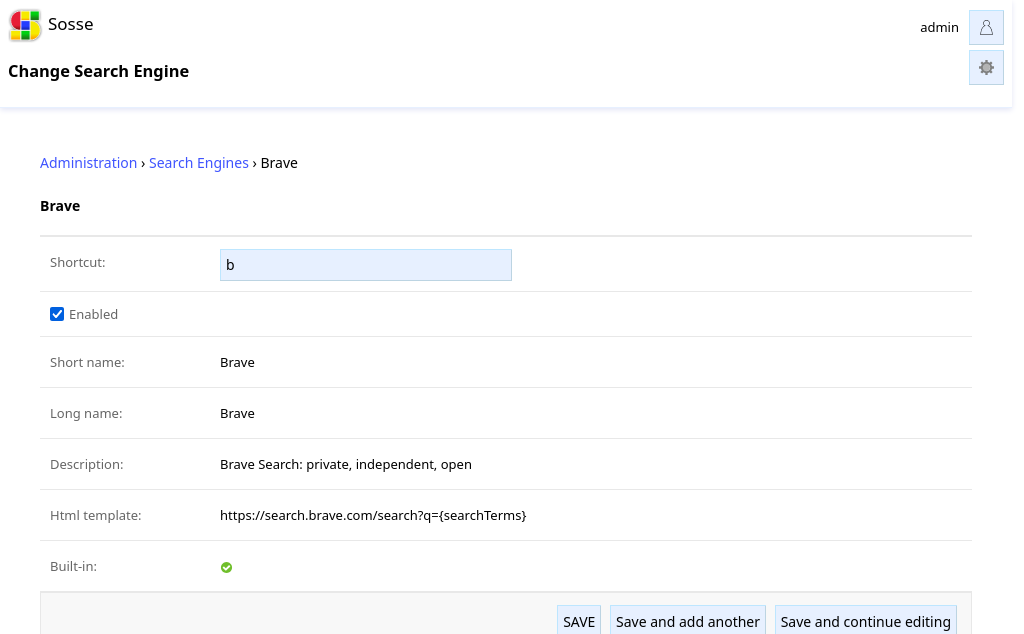Click the Shortcut field label
This screenshot has height=634, width=1024.
(78, 262)
